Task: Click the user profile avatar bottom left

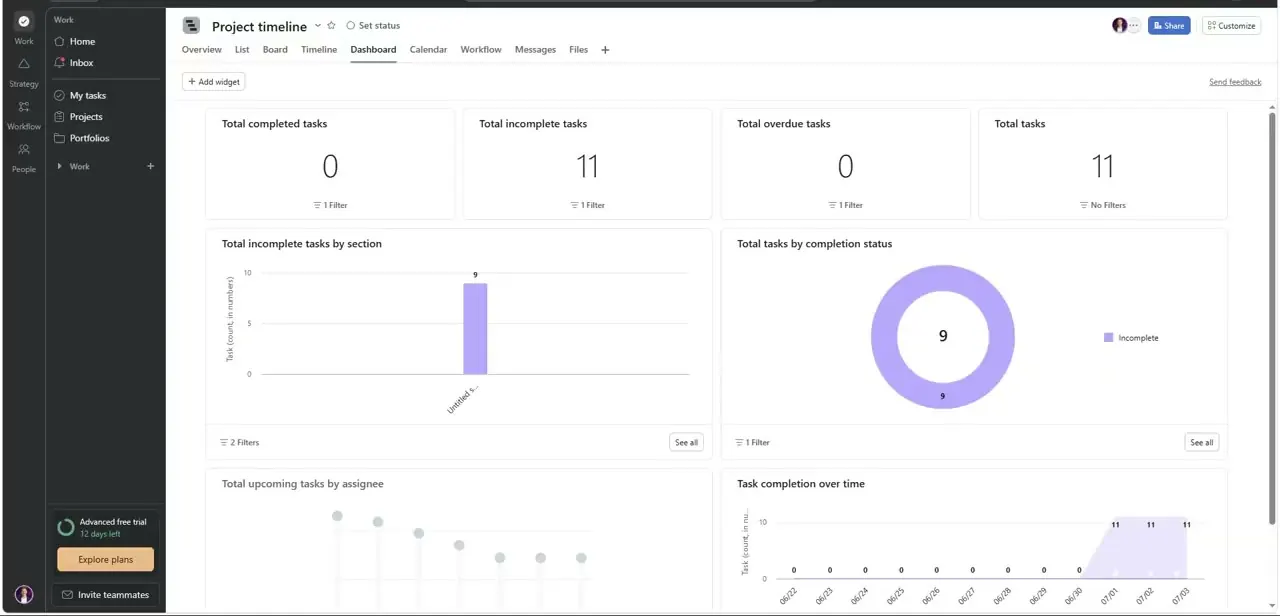Action: tap(24, 595)
